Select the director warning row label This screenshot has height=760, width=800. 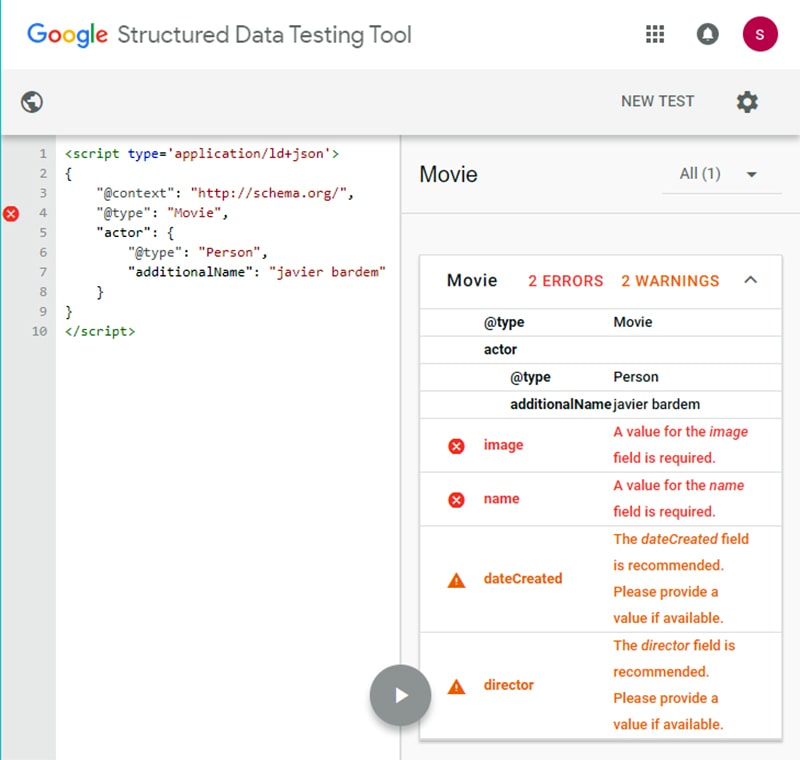[508, 685]
